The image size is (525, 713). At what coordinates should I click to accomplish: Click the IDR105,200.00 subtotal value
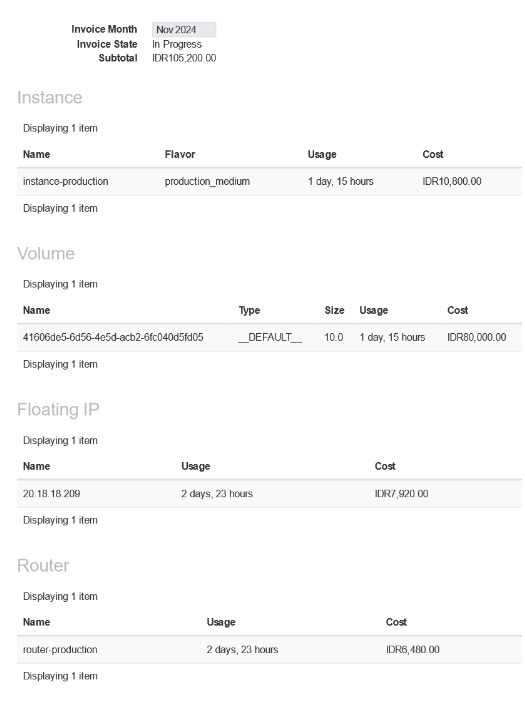pos(184,58)
